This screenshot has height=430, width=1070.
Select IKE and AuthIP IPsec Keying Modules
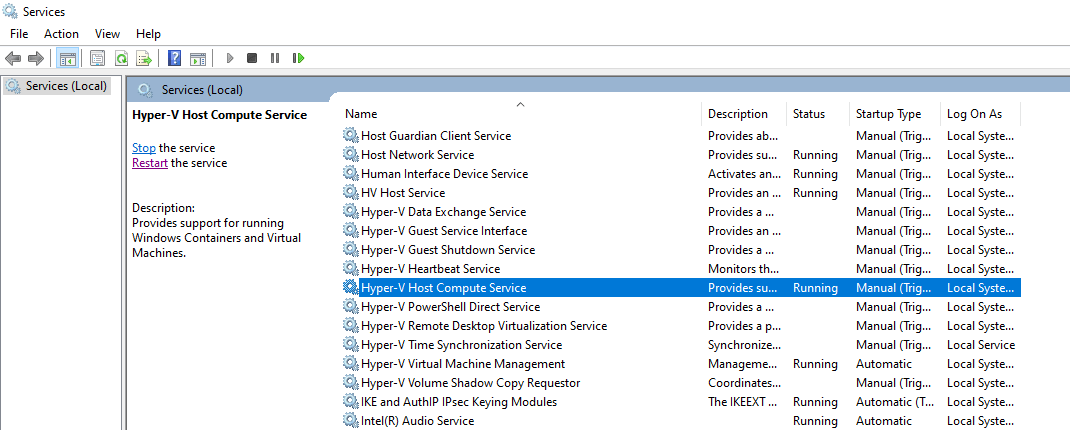[x=459, y=401]
